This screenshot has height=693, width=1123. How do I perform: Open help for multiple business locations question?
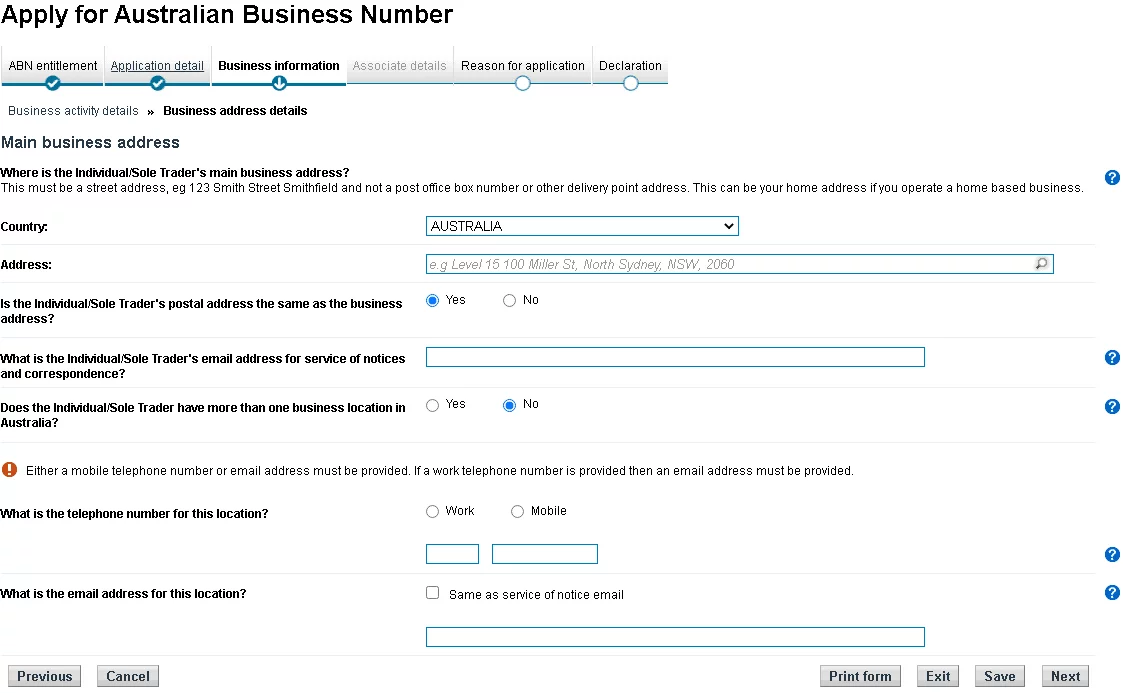1112,406
